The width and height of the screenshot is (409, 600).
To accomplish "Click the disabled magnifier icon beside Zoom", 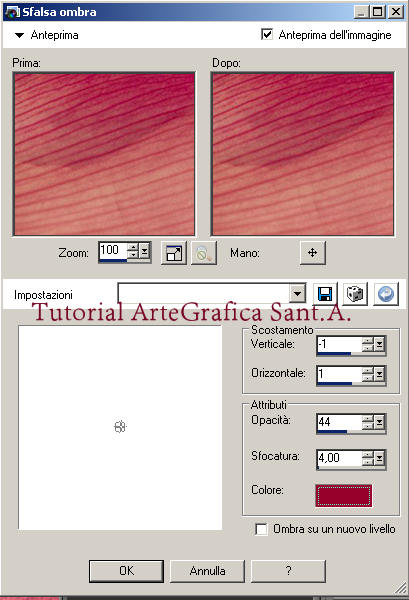I will (x=204, y=253).
